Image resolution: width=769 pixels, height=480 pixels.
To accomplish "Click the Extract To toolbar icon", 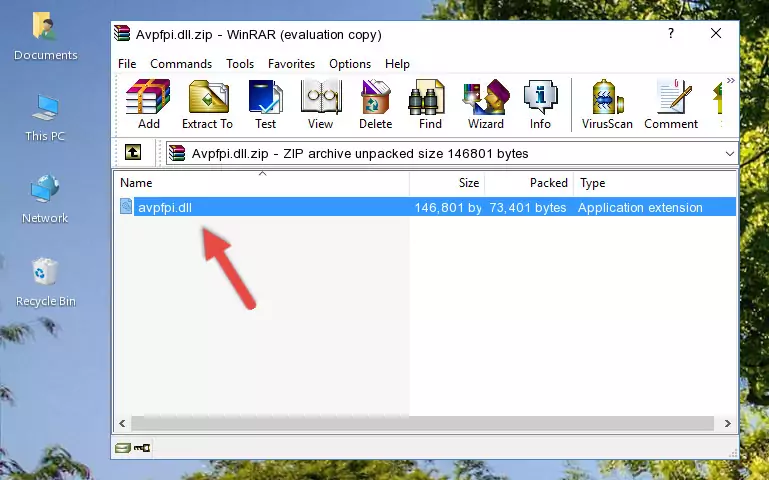I will [x=207, y=104].
